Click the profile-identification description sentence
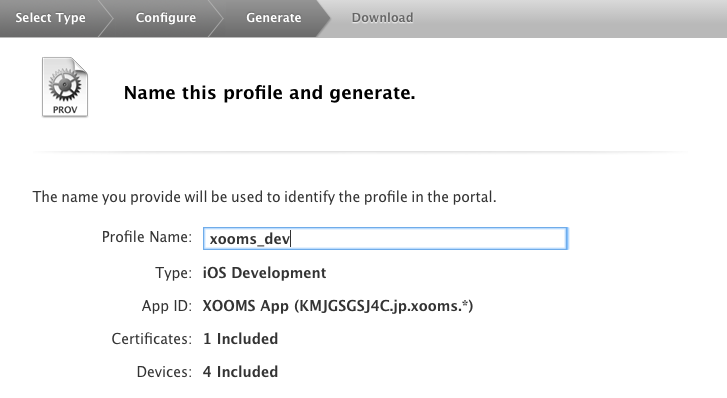727x398 pixels. [264, 197]
